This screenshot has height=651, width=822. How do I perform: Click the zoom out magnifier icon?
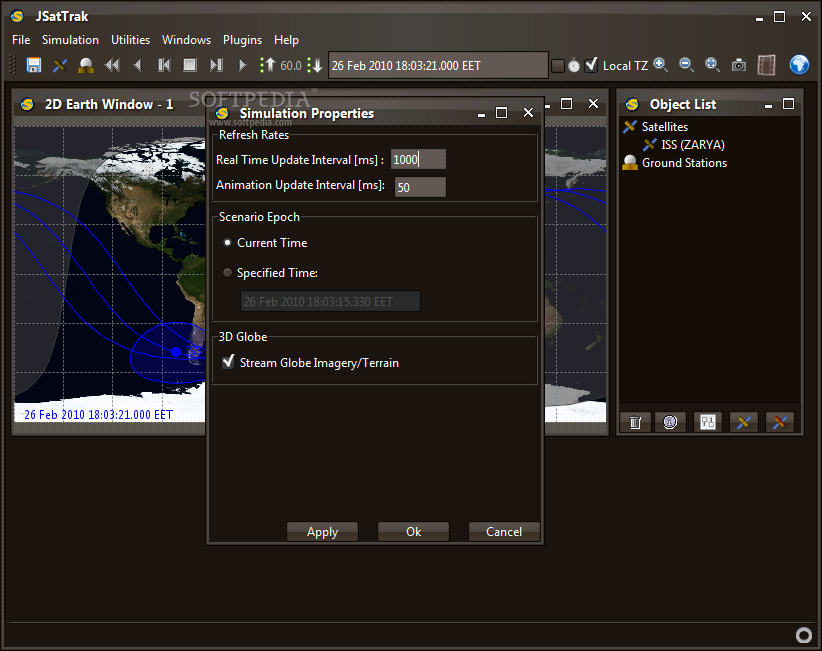pos(686,65)
